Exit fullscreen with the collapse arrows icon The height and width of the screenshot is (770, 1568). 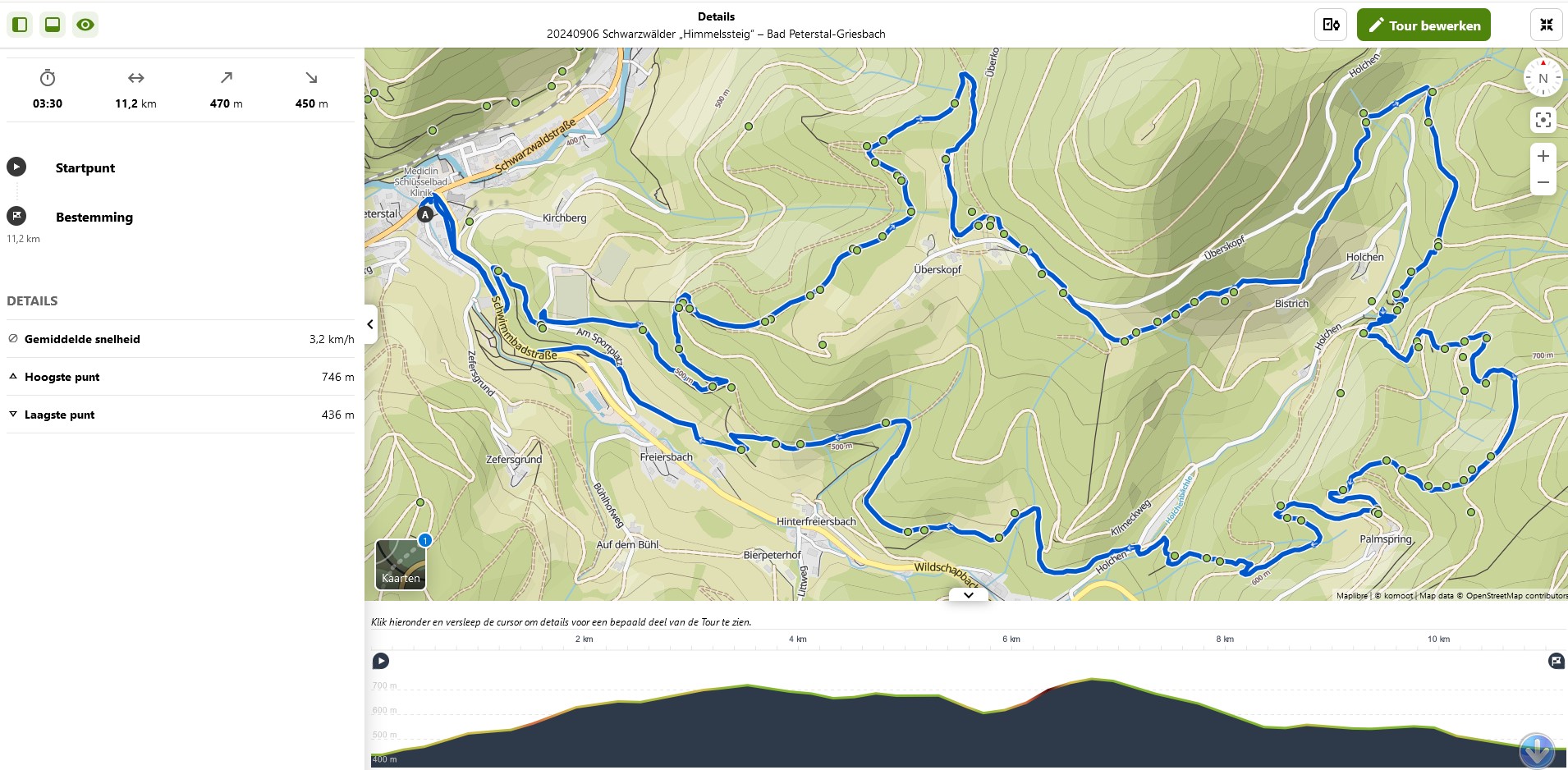click(1547, 25)
